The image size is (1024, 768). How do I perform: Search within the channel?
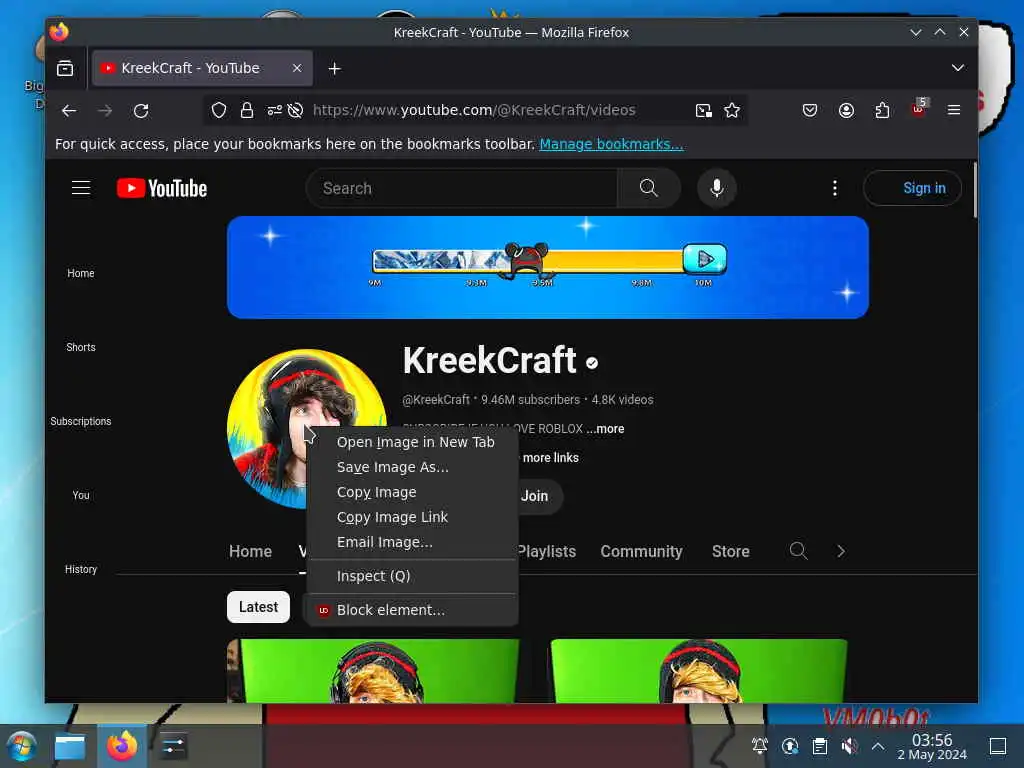798,551
